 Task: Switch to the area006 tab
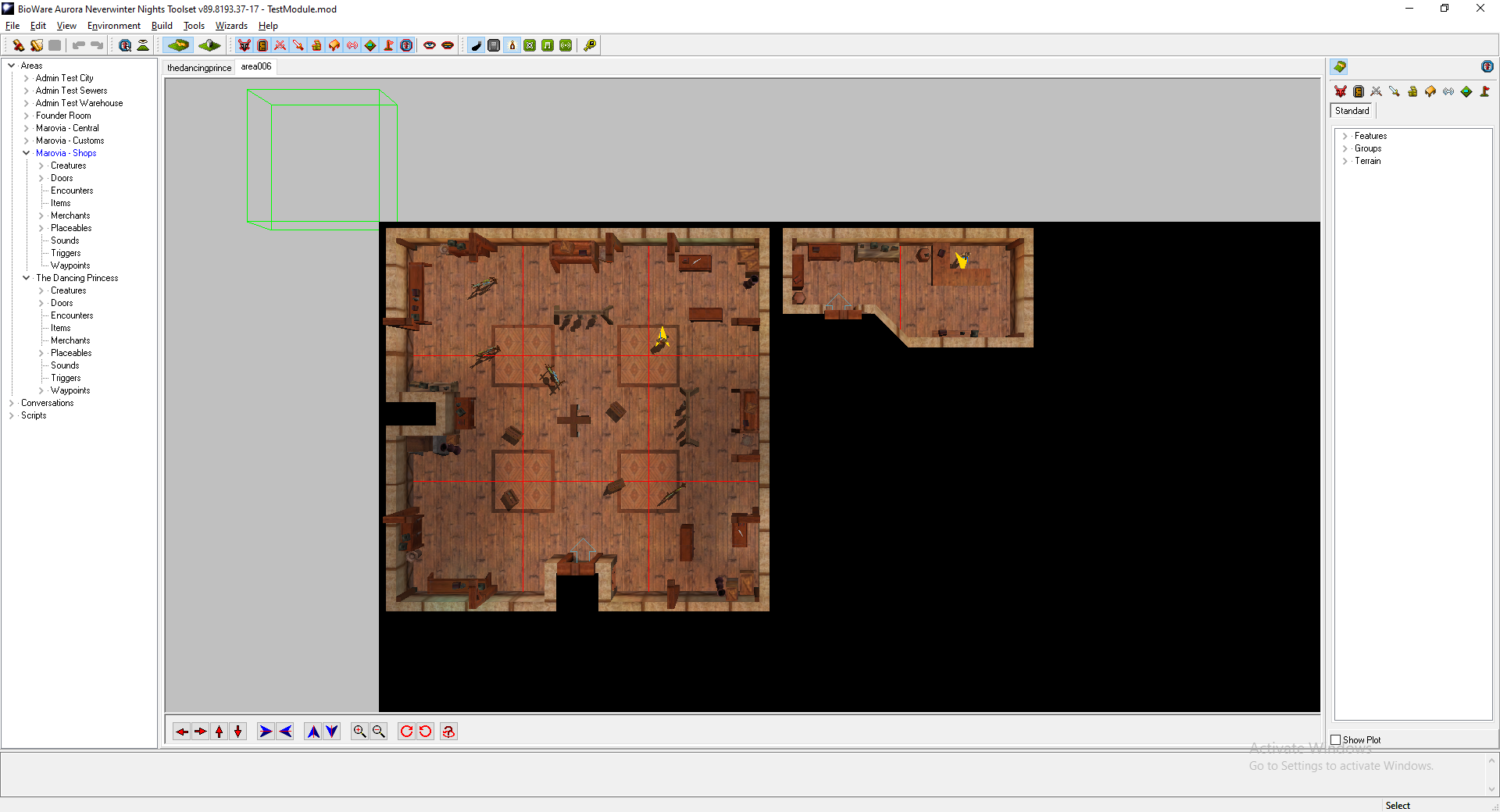(256, 67)
